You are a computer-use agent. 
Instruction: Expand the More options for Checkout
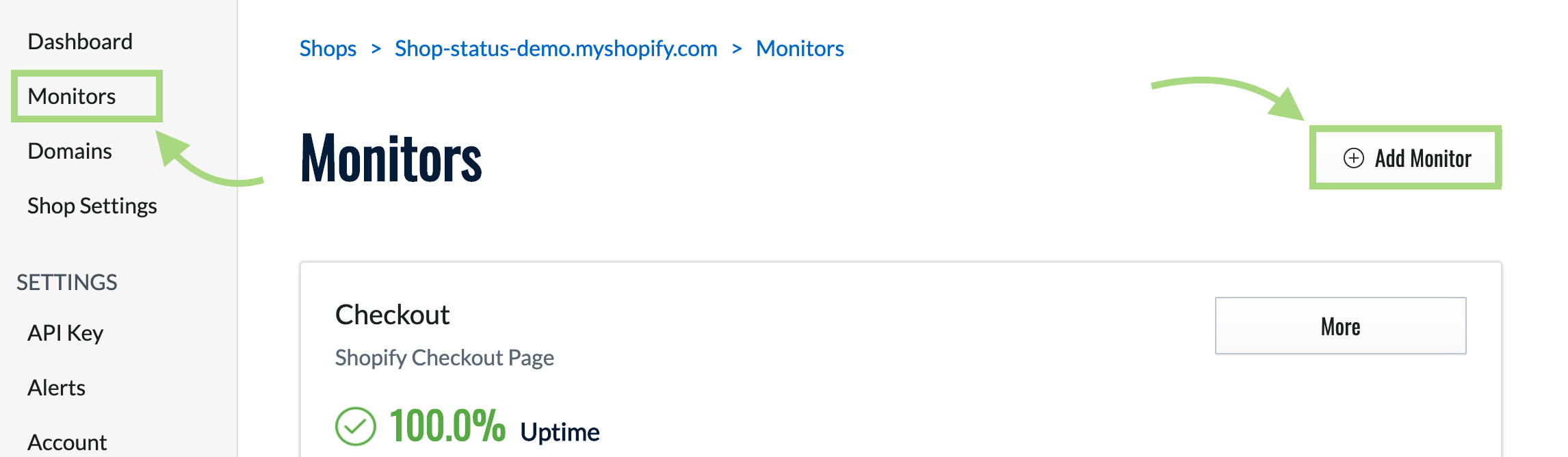(1341, 326)
